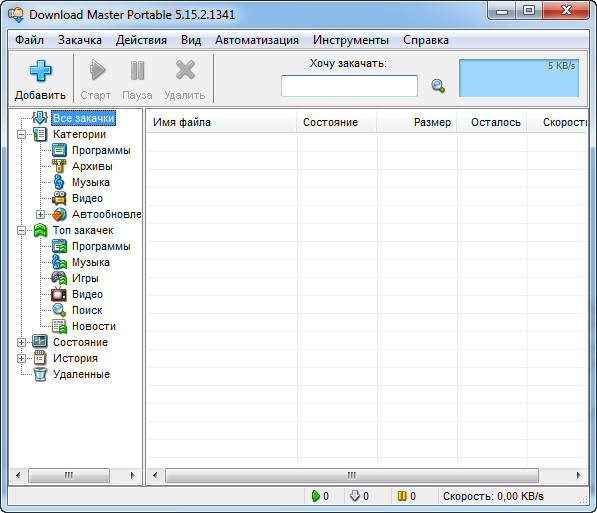Open the Файл menu
This screenshot has height=513, width=597.
point(29,40)
